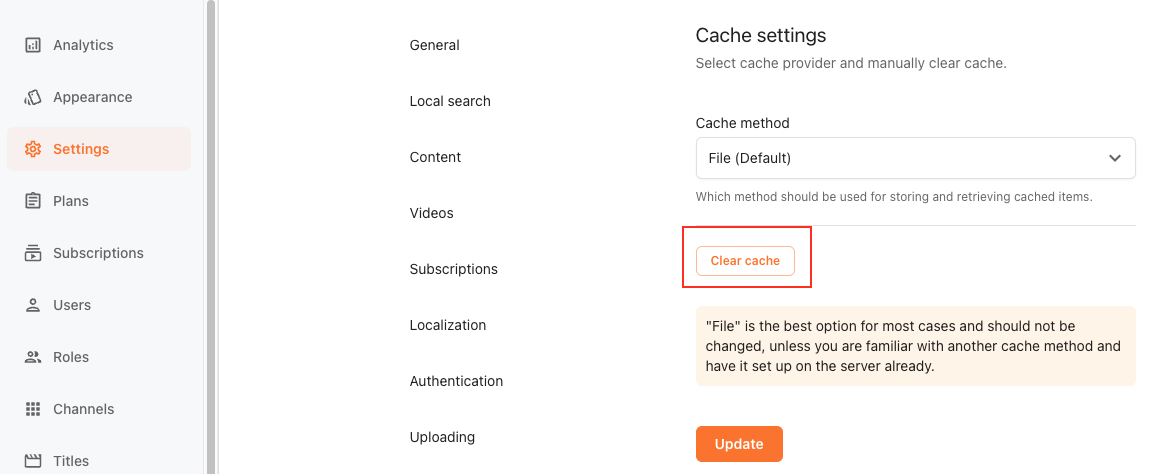
Task: Switch to Local search settings
Action: [450, 101]
